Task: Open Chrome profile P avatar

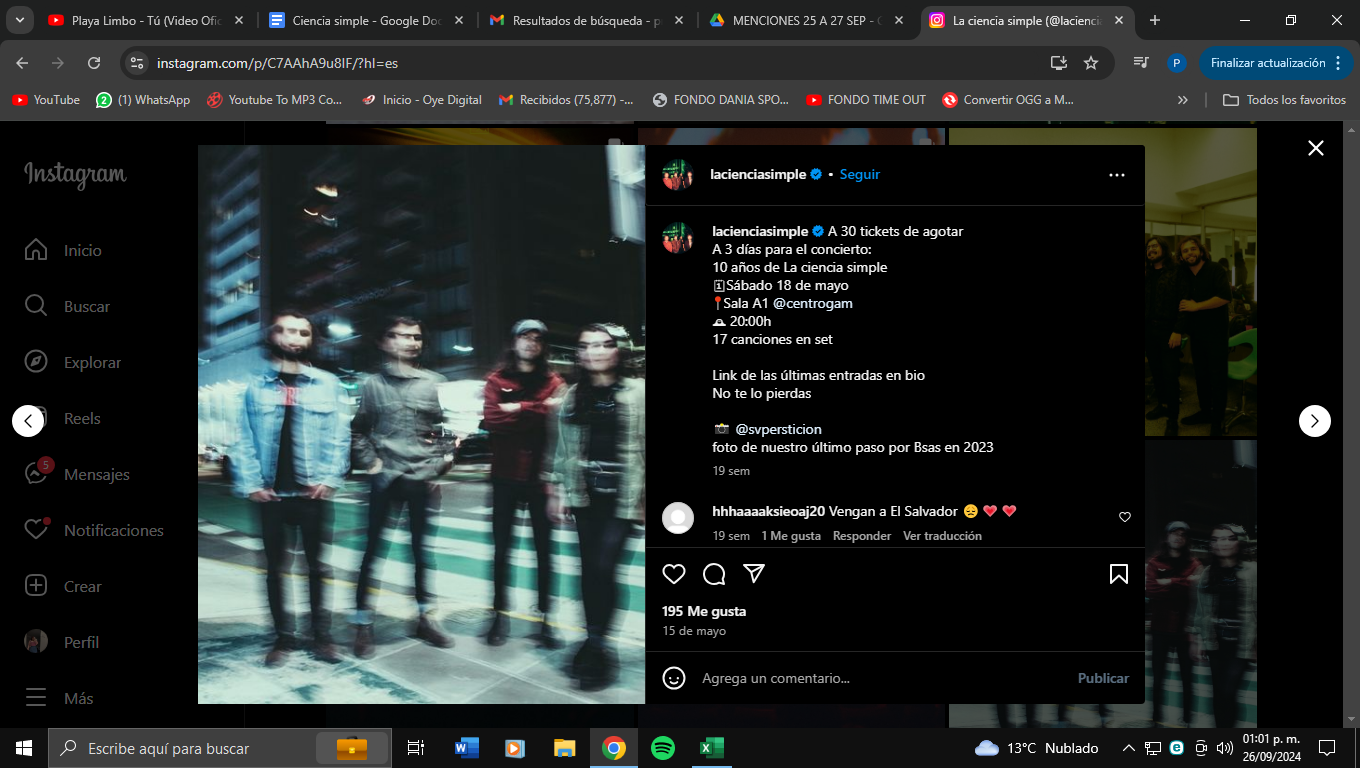Action: pyautogui.click(x=1177, y=63)
